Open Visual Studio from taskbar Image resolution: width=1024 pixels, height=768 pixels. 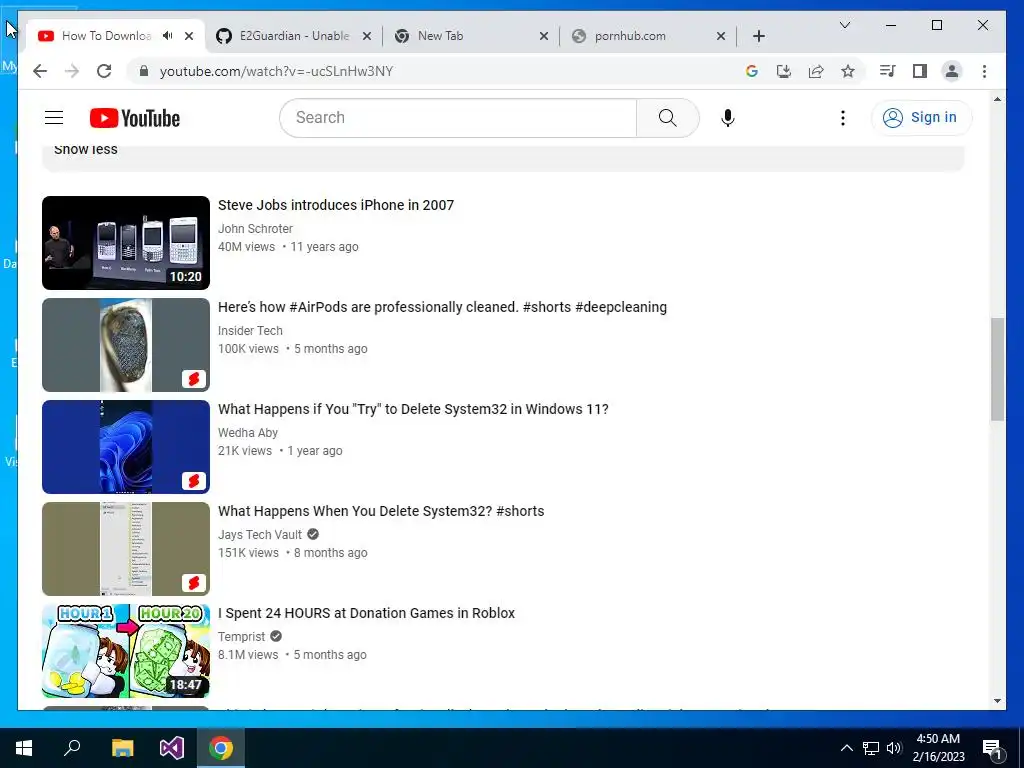pos(172,748)
